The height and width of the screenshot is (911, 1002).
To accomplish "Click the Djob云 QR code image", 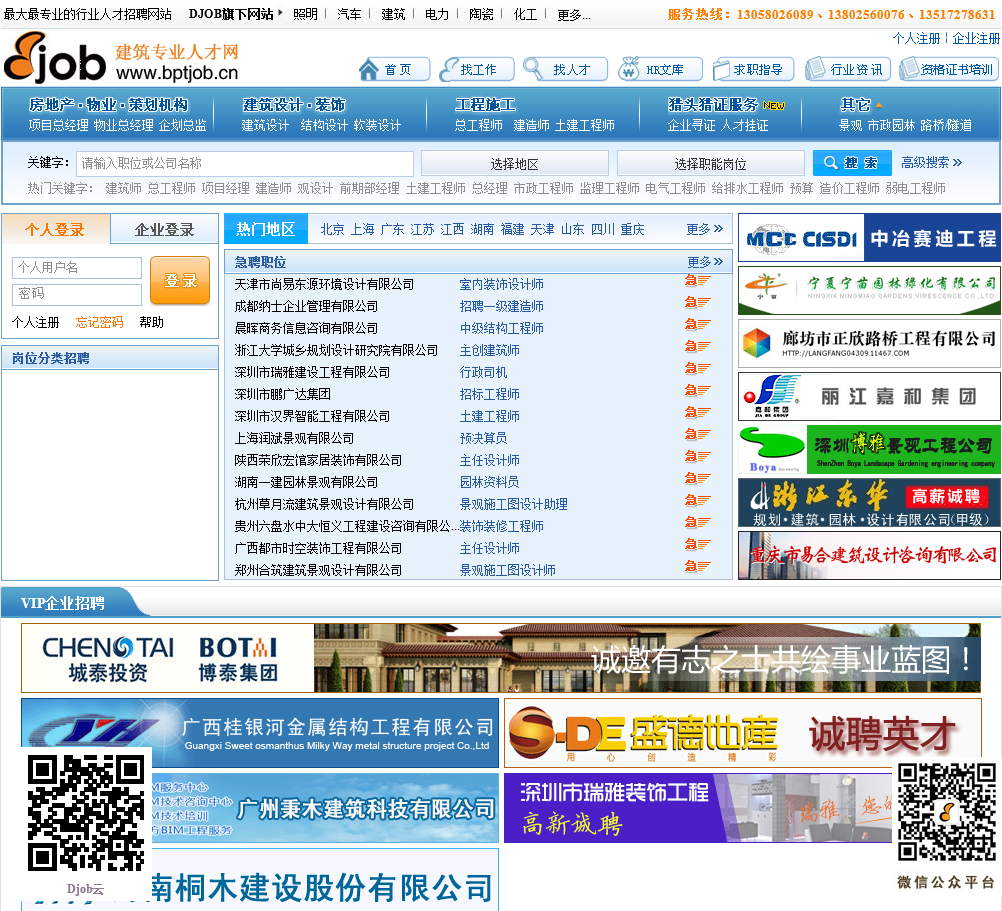I will 86,813.
